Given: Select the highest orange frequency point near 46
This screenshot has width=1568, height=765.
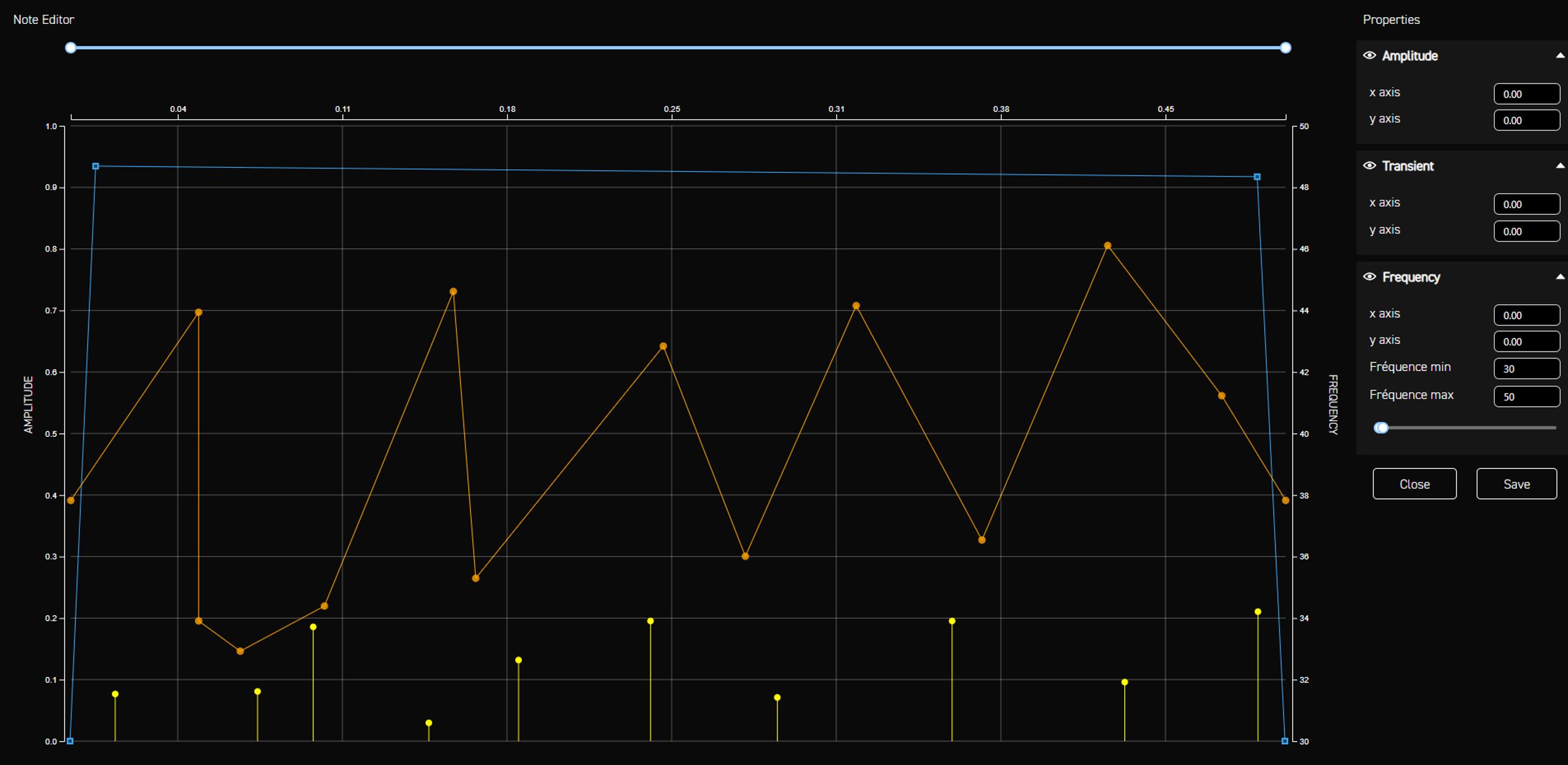Looking at the screenshot, I should [1107, 245].
